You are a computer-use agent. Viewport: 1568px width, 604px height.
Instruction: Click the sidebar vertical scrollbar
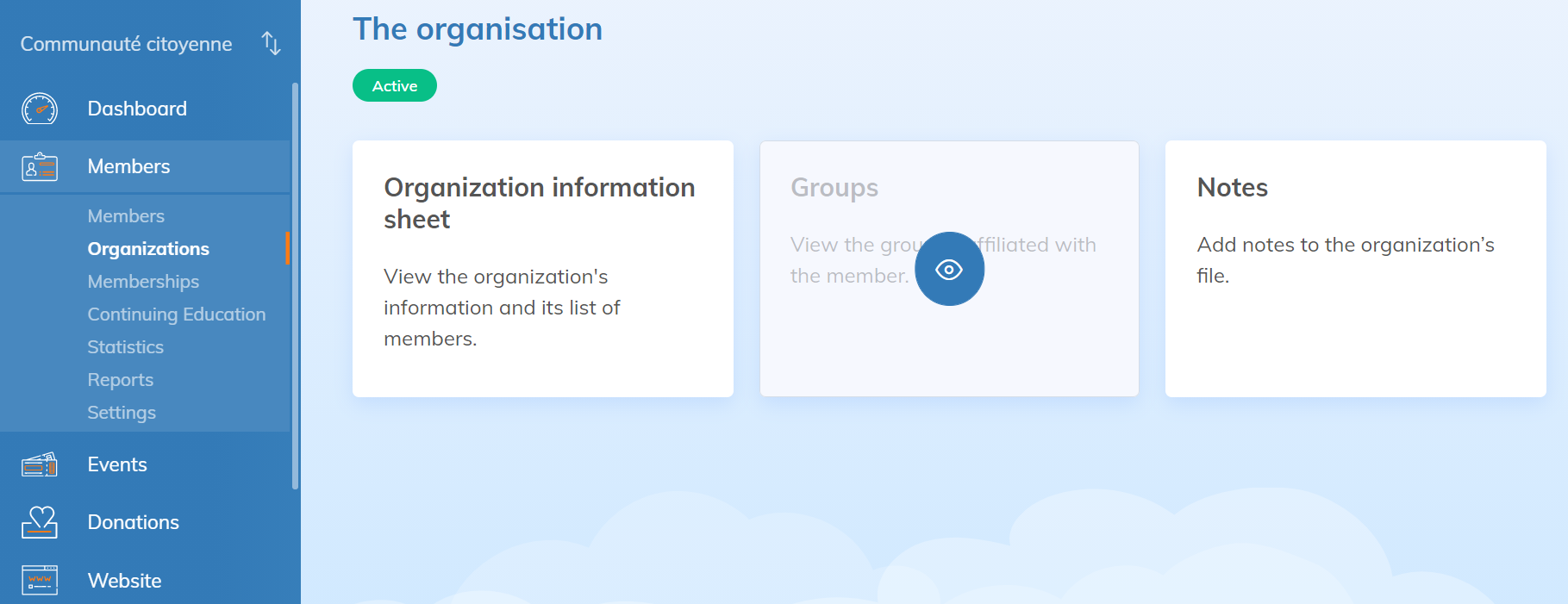tap(295, 284)
